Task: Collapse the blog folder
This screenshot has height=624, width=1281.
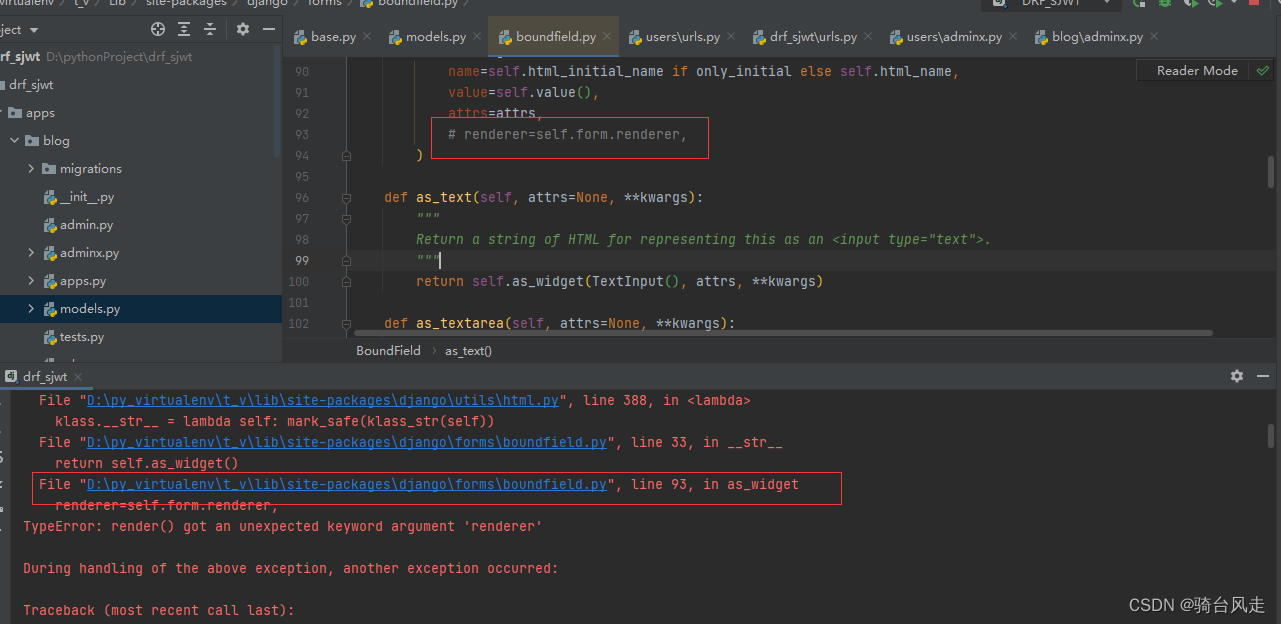Action: pyautogui.click(x=14, y=140)
